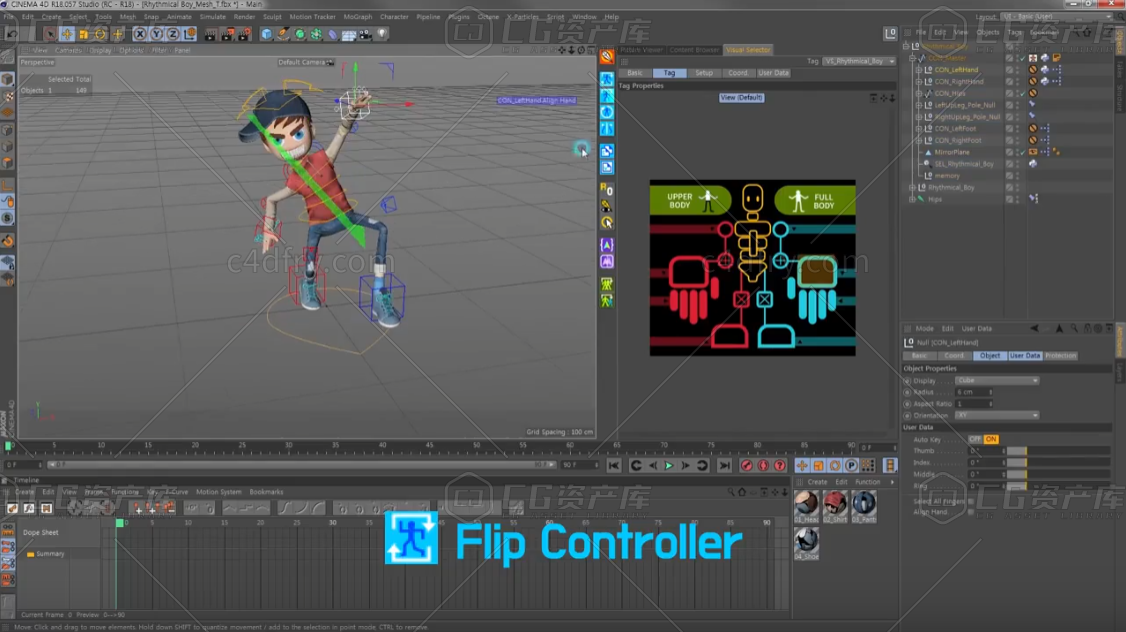Screen dimensions: 1126x632
Task: Open timeline Motion System menu
Action: [218, 492]
